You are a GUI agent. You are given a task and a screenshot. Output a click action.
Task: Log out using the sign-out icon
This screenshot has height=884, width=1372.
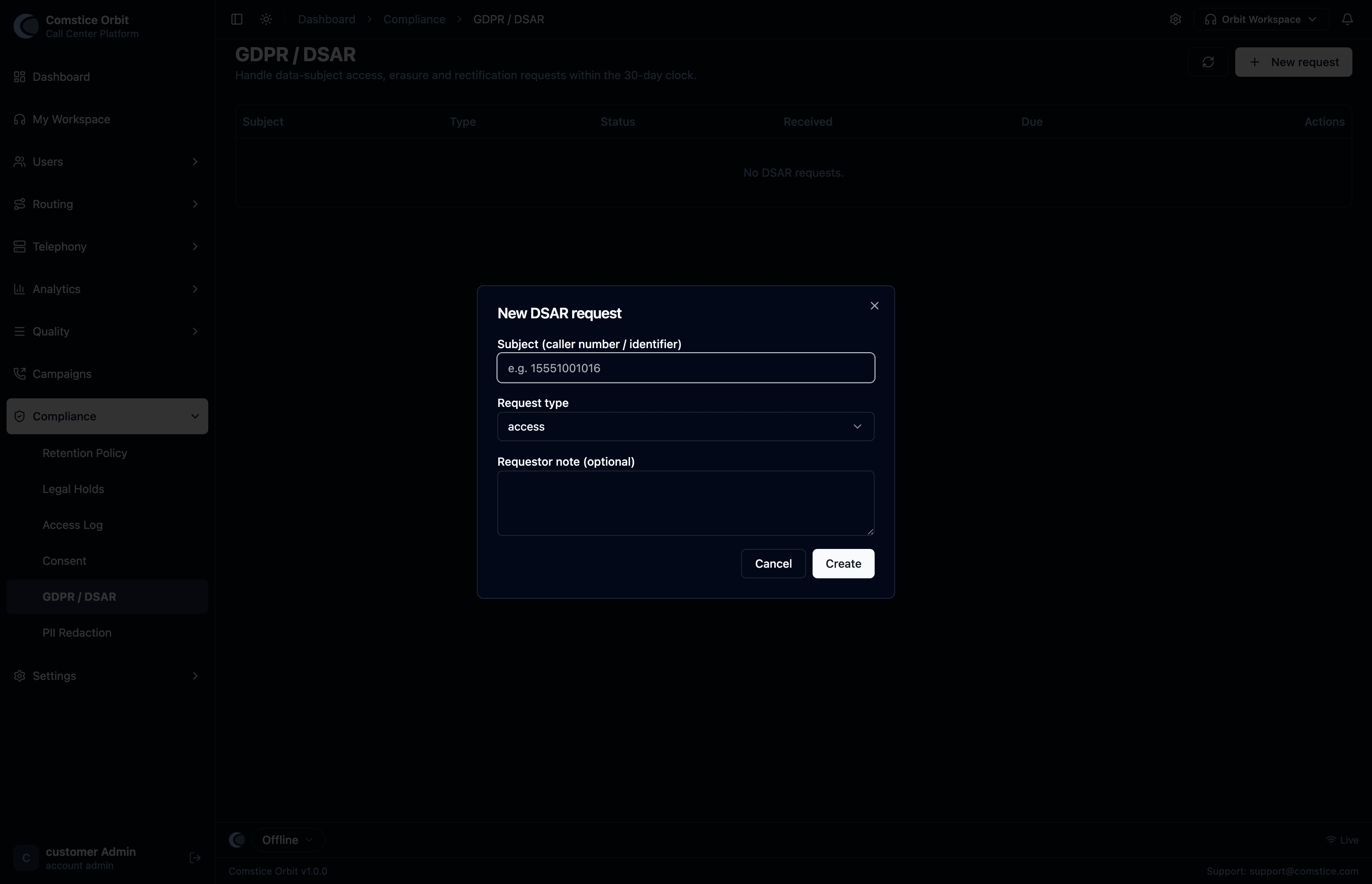coord(195,858)
